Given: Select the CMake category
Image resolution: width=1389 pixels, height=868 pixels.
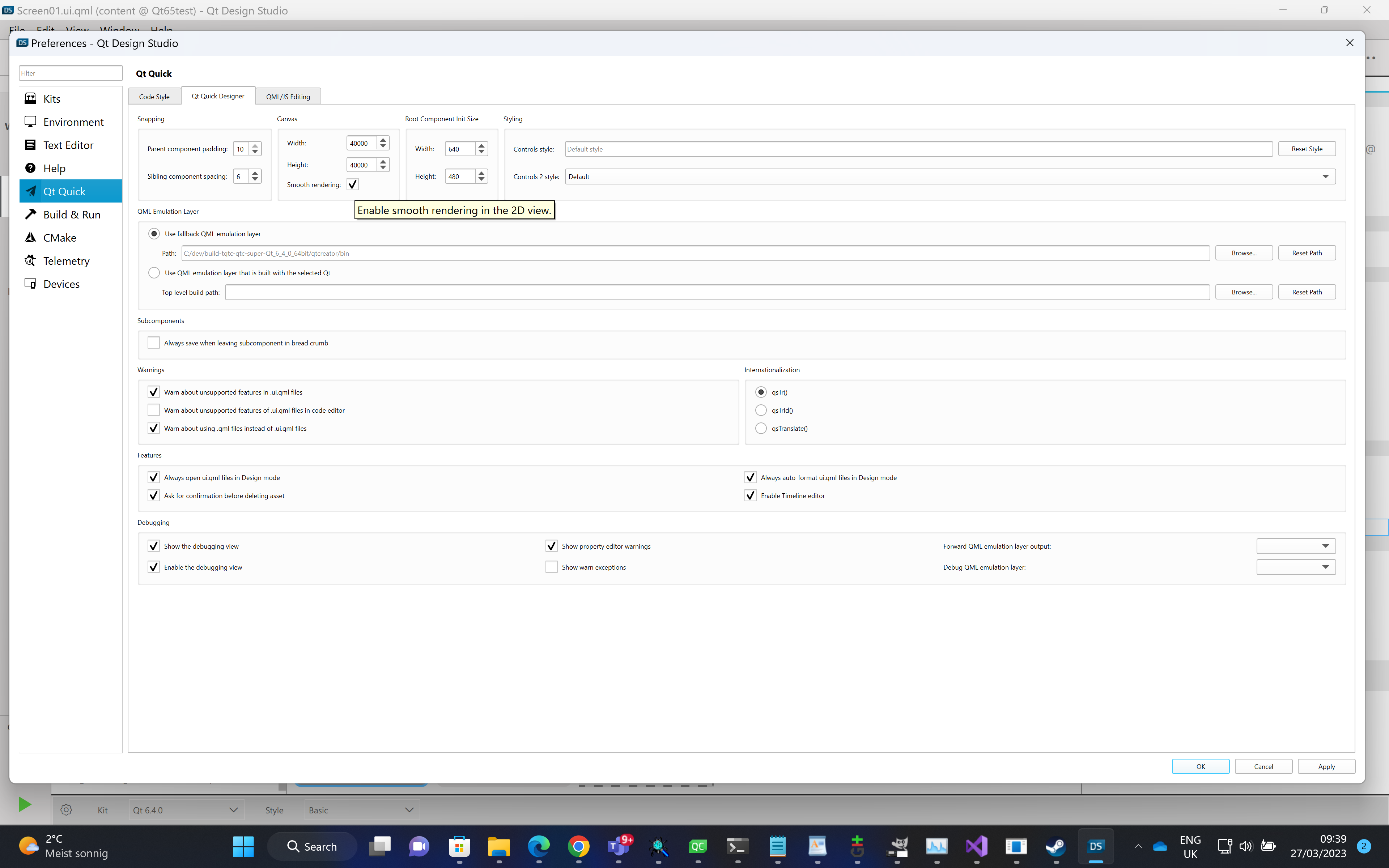Looking at the screenshot, I should point(71,238).
